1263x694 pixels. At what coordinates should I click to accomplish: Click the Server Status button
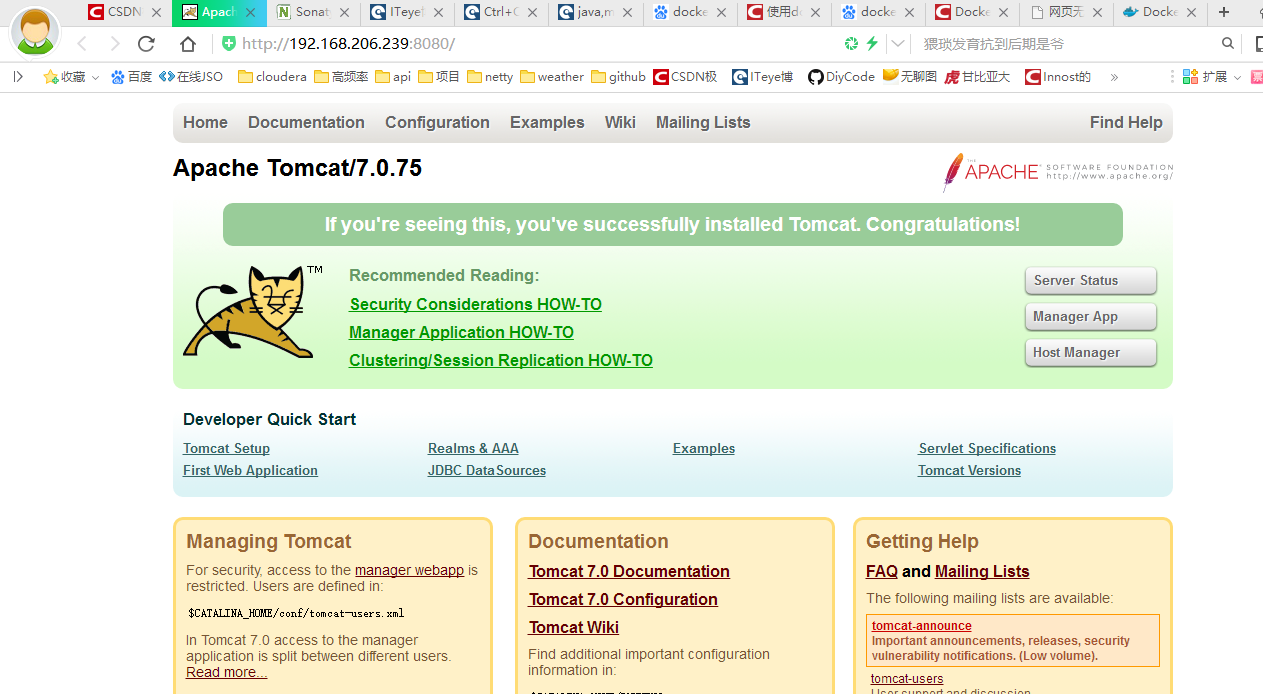[1091, 281]
